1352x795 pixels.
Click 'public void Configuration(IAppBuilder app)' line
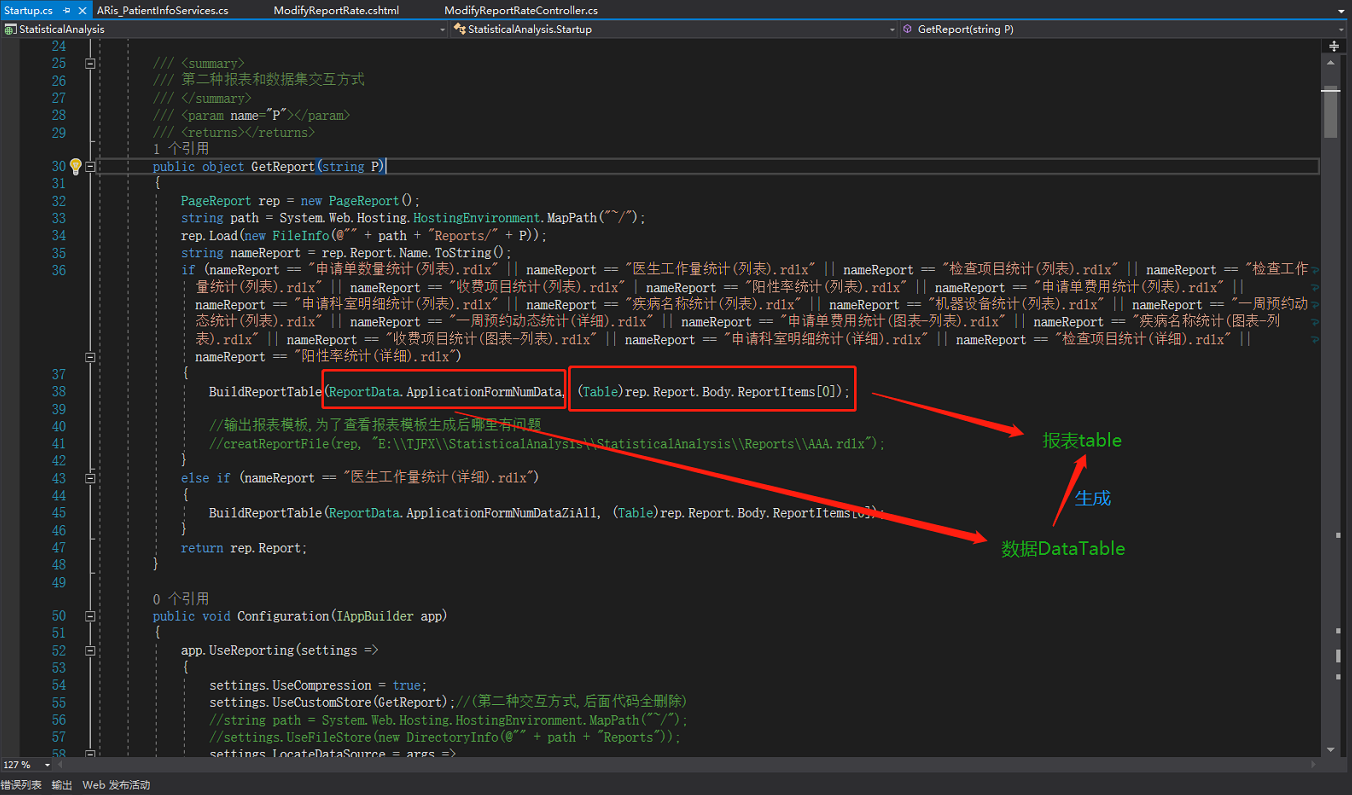click(300, 616)
